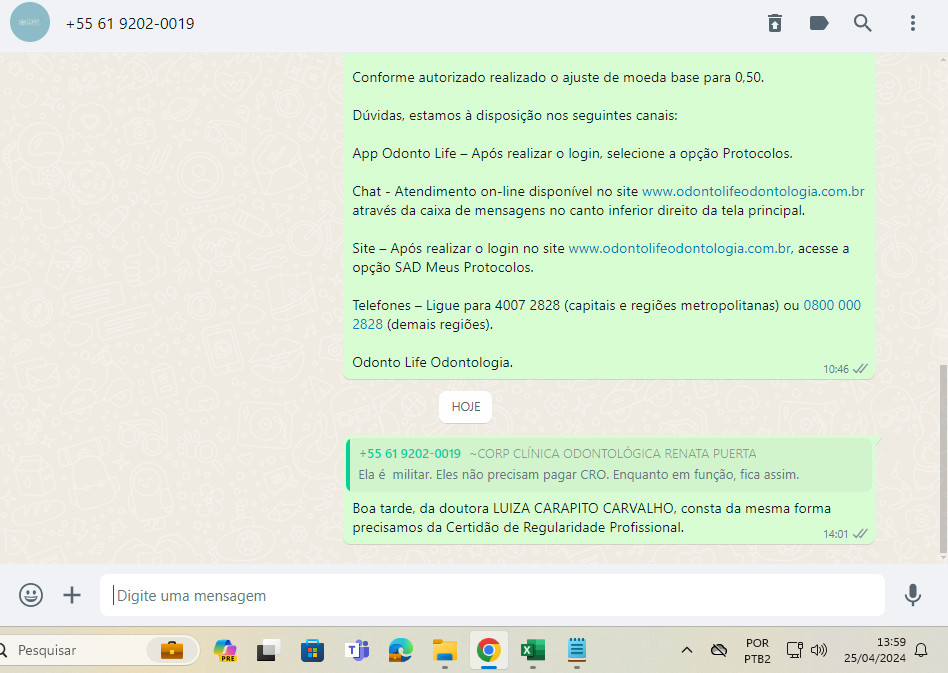Screen dimensions: 948x673
Task: Open File Explorer taskbar icon
Action: point(444,650)
